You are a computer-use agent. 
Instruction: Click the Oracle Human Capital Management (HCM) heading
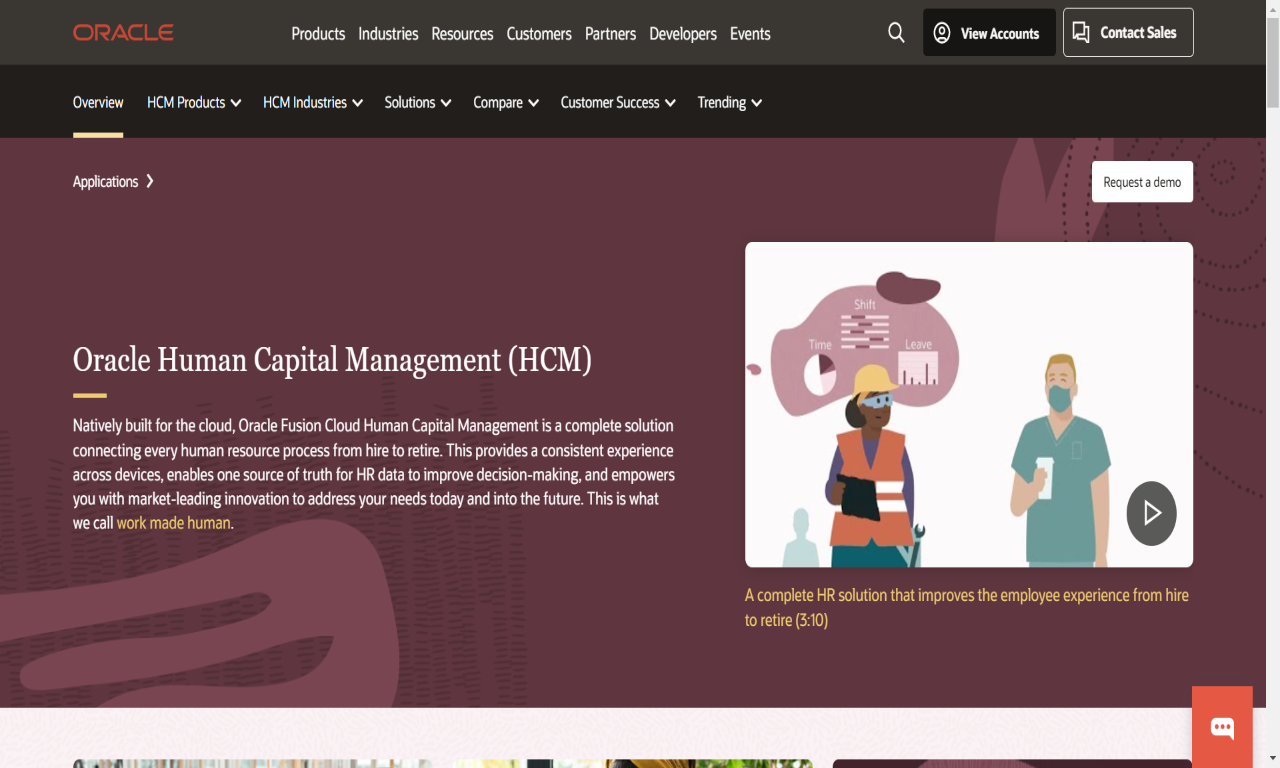pos(332,358)
